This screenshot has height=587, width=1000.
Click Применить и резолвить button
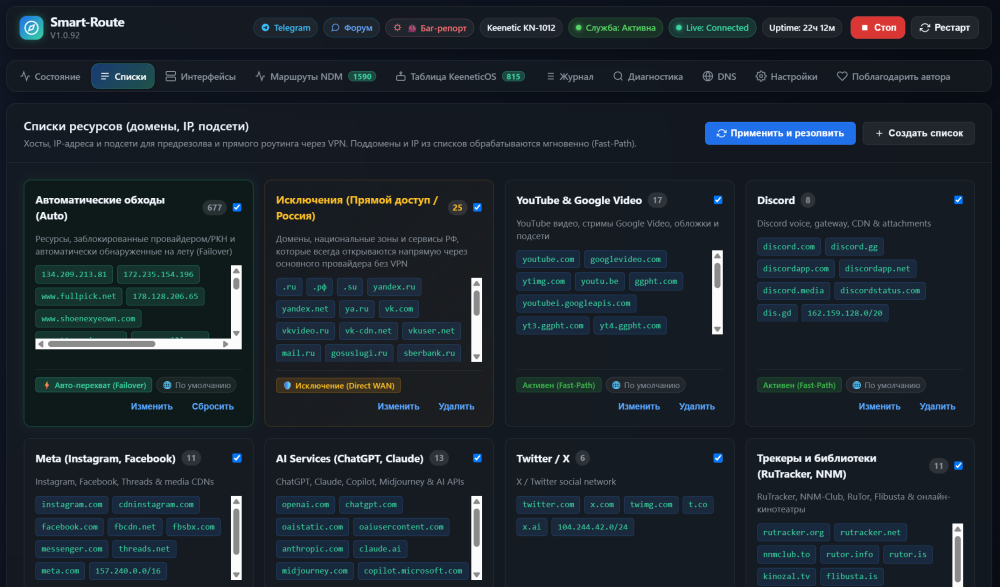[x=780, y=133]
